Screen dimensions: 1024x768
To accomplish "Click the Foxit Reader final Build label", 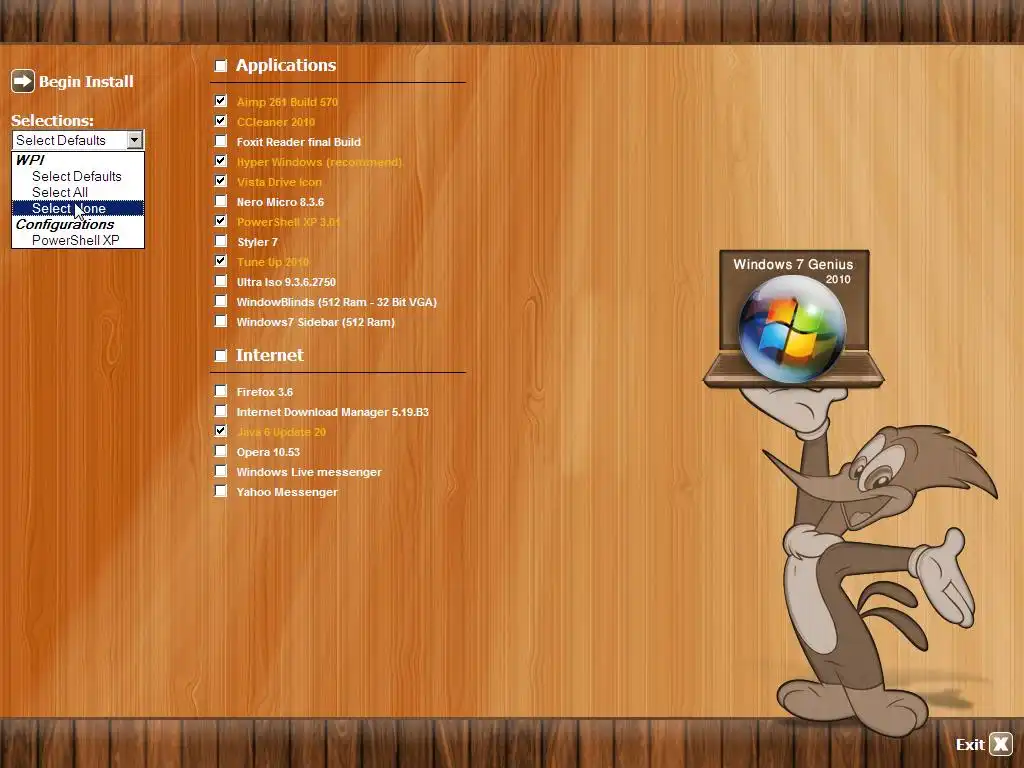I will pyautogui.click(x=298, y=142).
